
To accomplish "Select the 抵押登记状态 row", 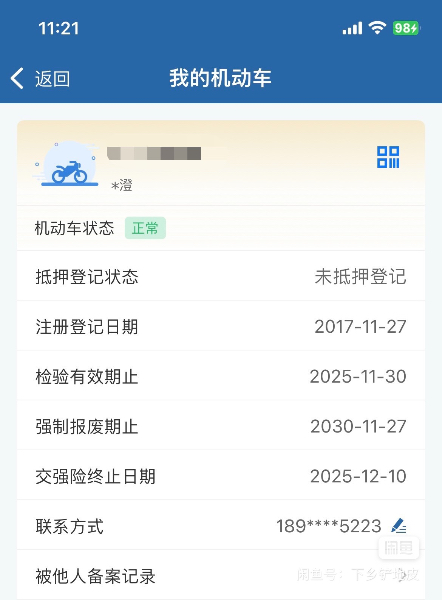I will click(x=221, y=276).
